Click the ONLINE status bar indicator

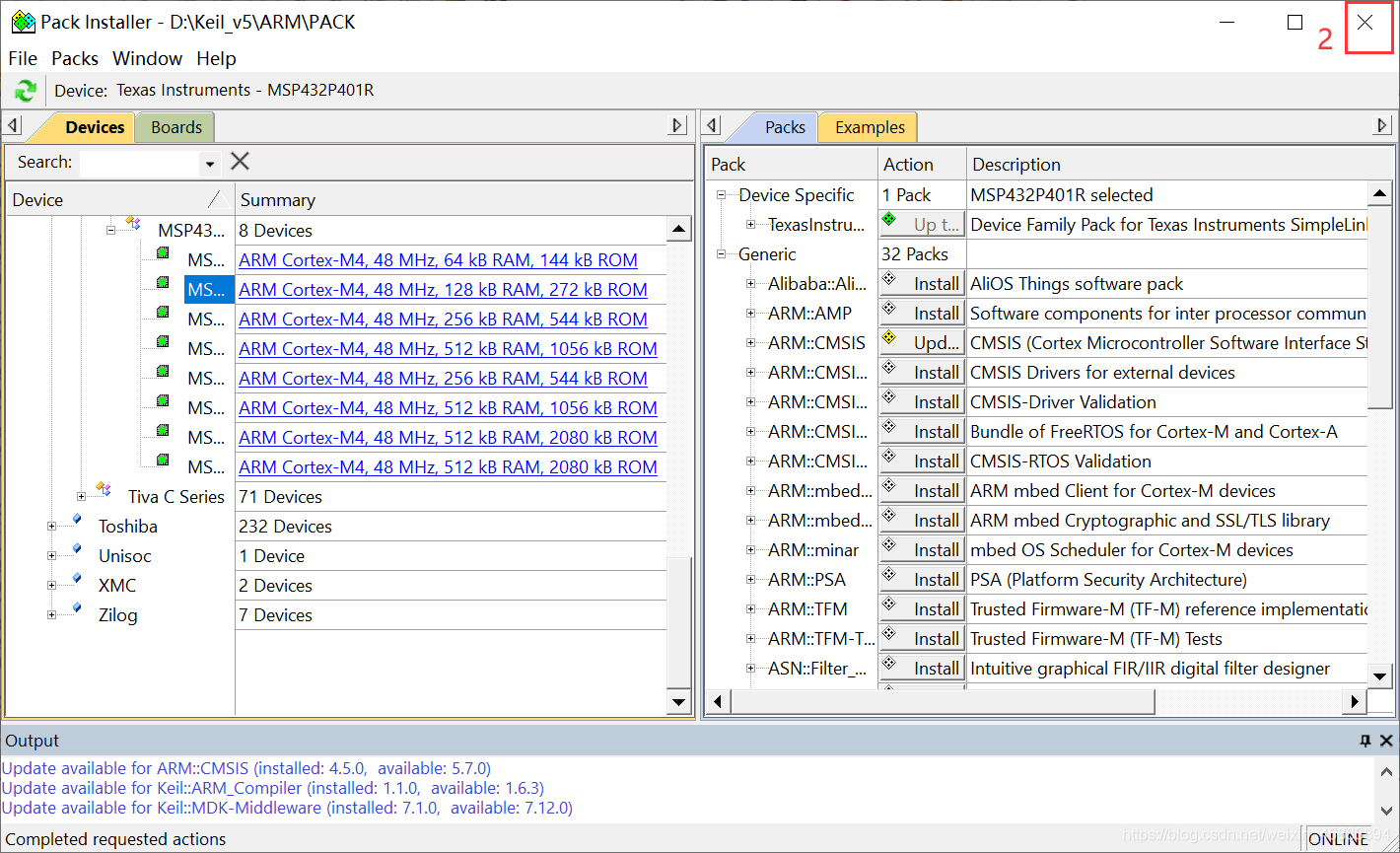pos(1337,839)
